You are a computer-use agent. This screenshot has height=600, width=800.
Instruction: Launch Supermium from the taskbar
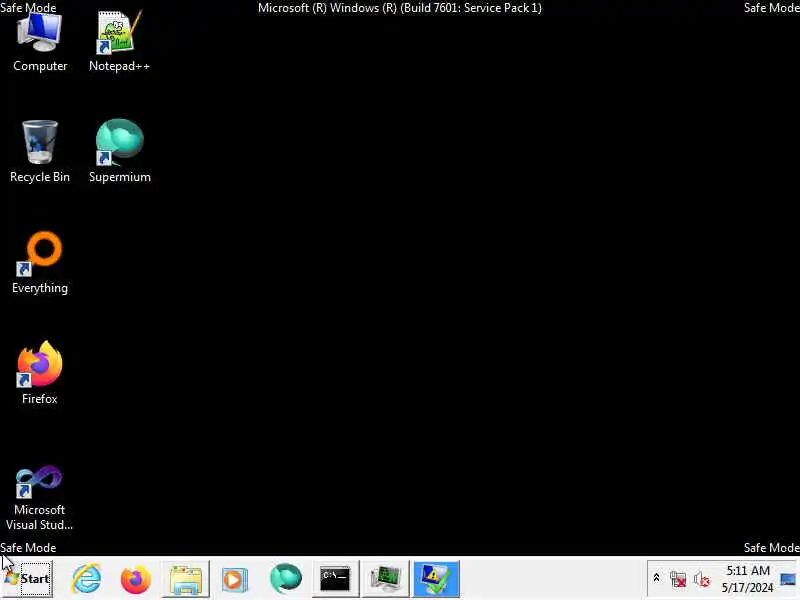[285, 579]
